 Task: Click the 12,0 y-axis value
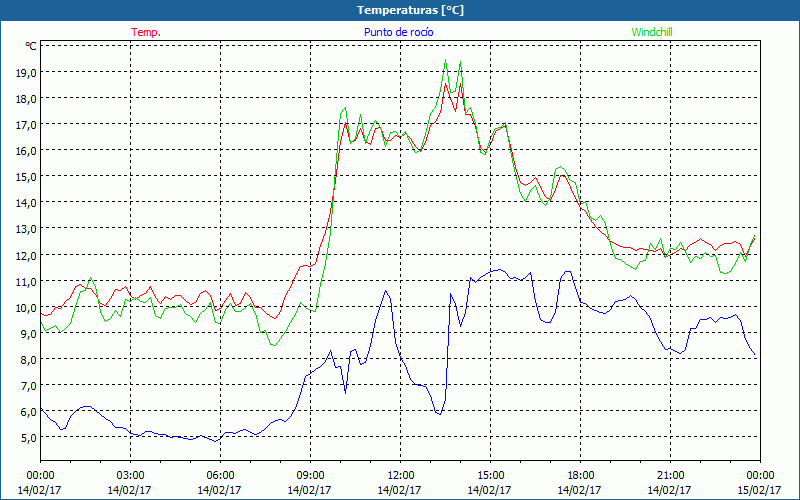27,255
